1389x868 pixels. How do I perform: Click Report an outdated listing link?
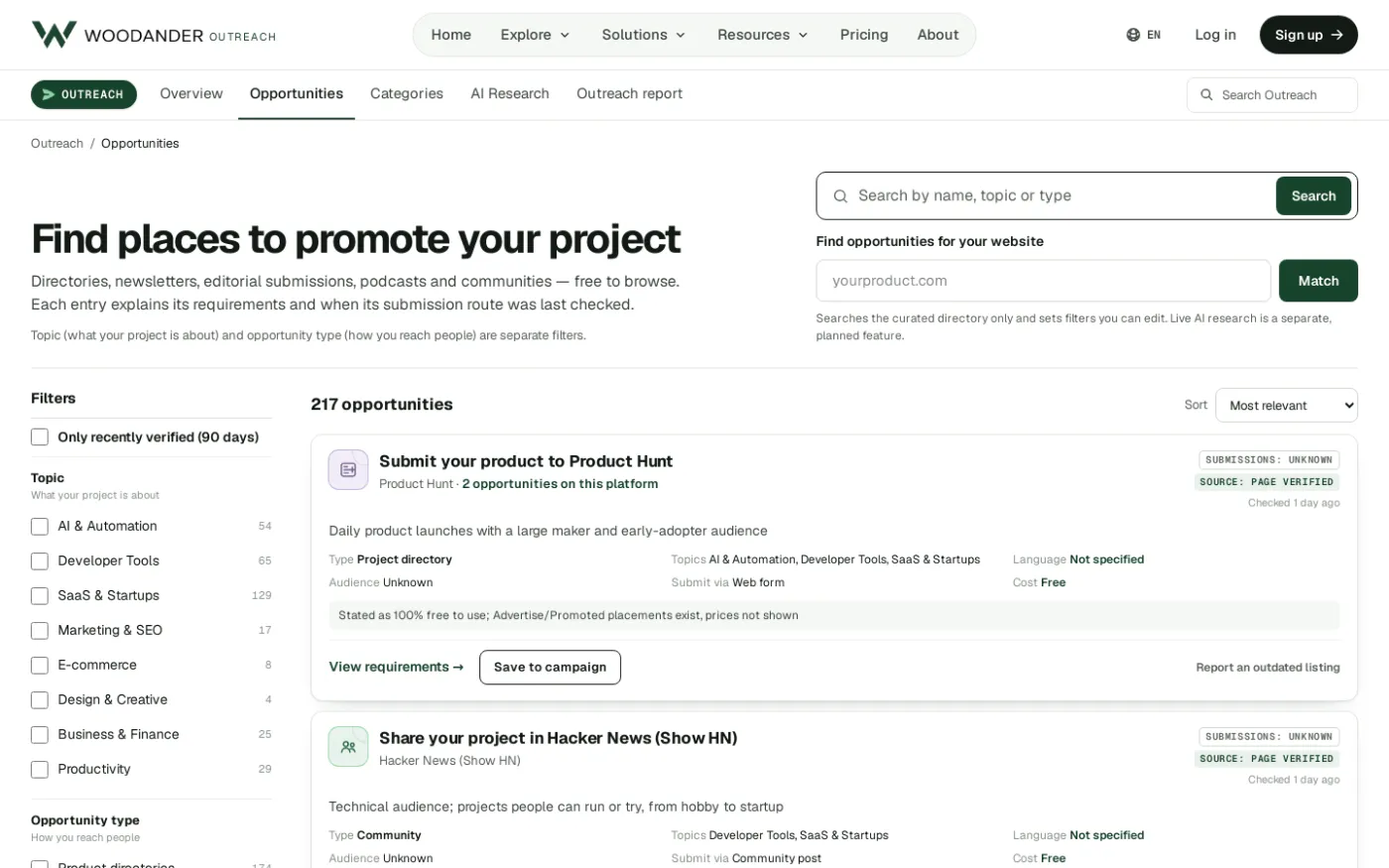tap(1268, 668)
